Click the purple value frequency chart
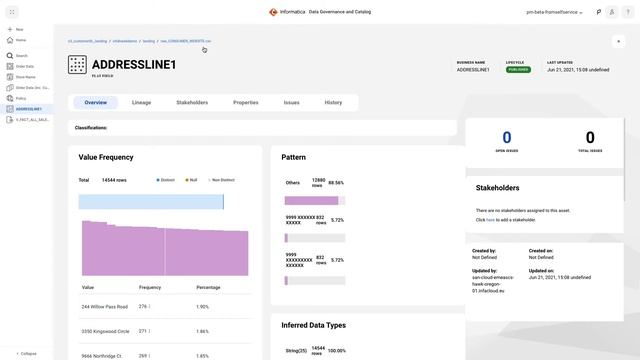 [x=165, y=248]
